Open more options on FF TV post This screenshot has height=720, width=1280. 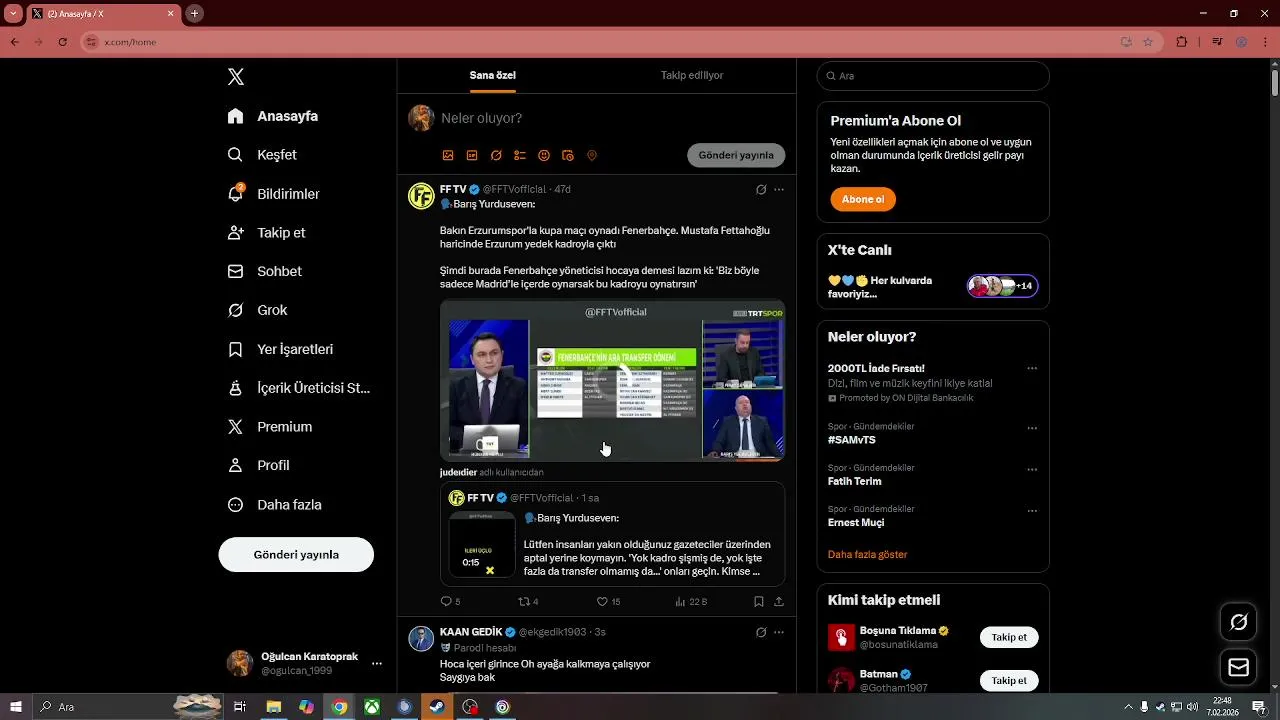pos(779,189)
